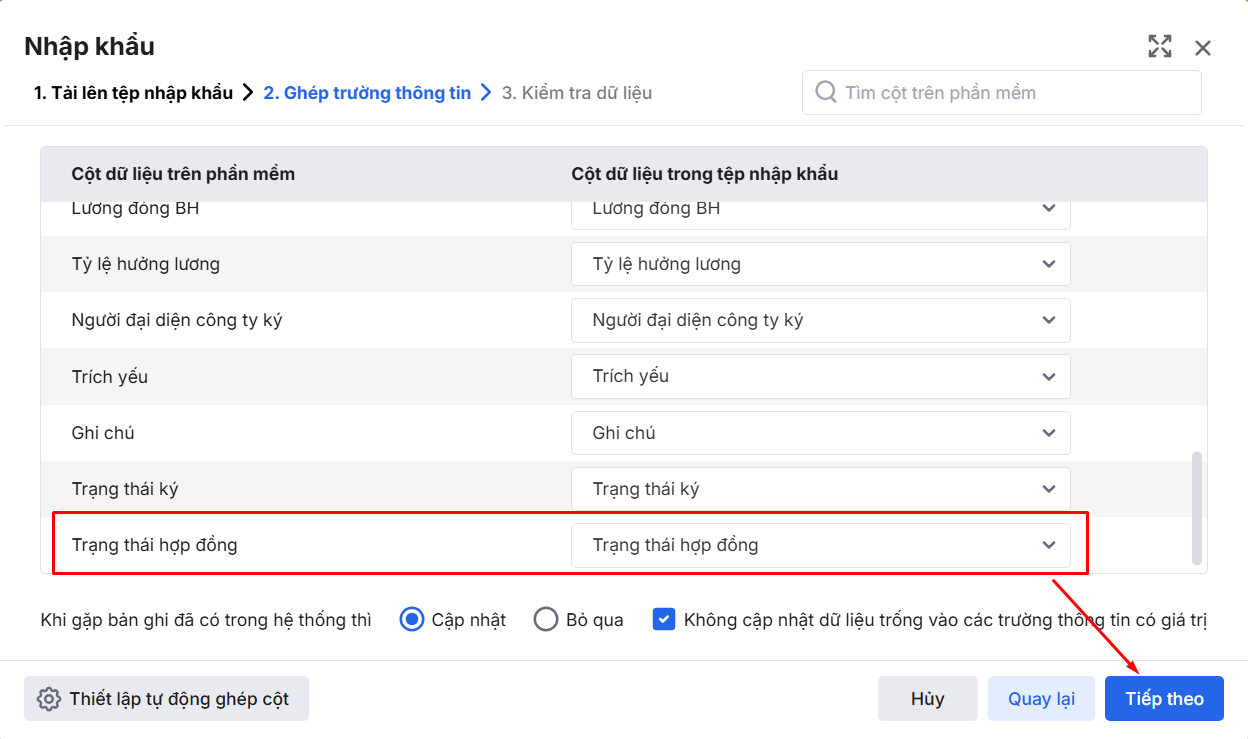Image resolution: width=1248 pixels, height=739 pixels.
Task: Click the Quay lại button
Action: point(1041,699)
